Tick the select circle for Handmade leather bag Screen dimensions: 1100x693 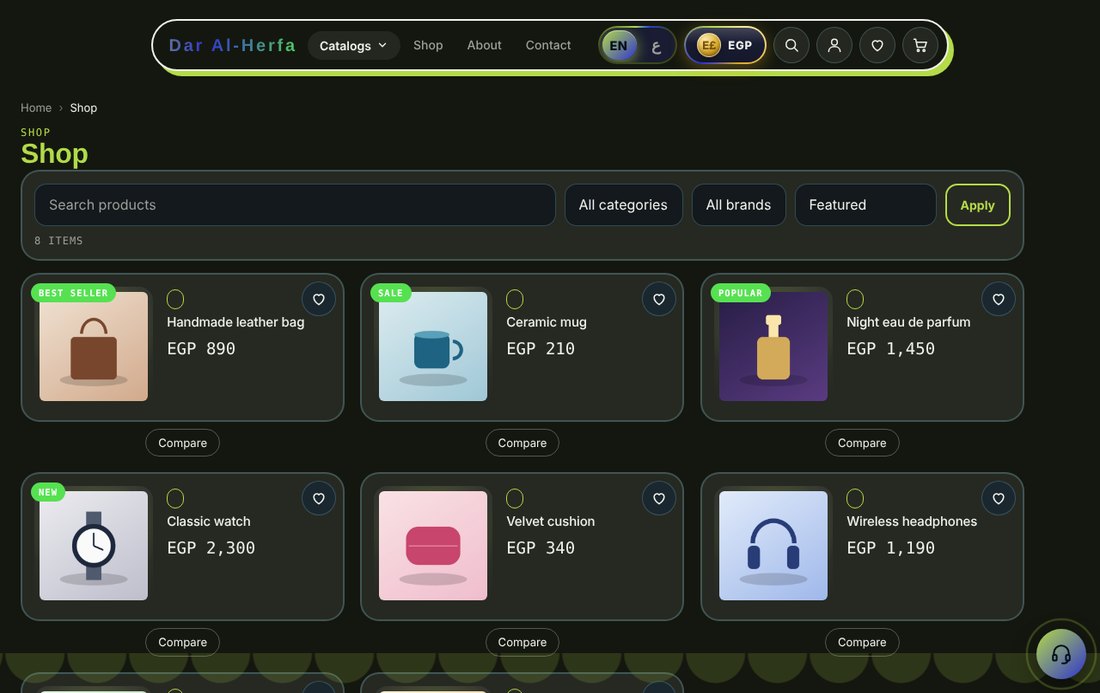pyautogui.click(x=175, y=300)
